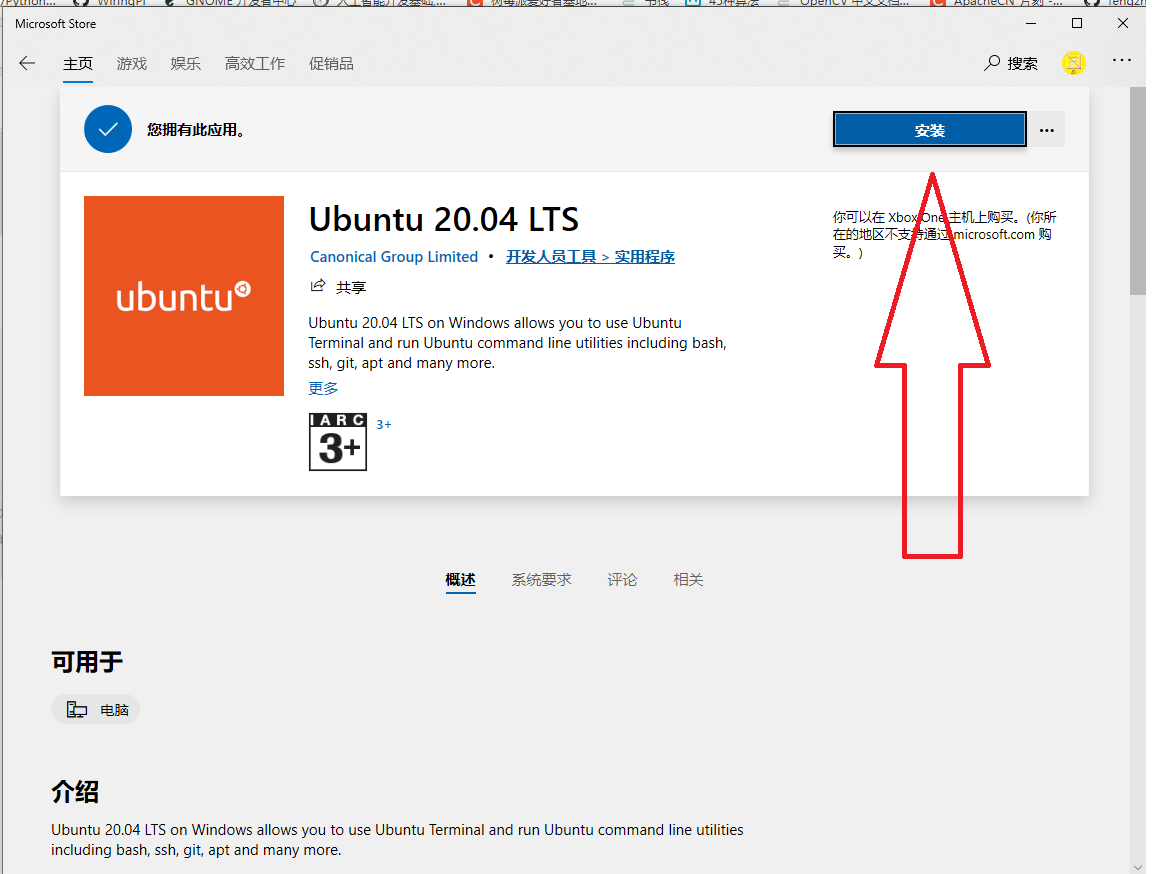The image size is (1152, 874).
Task: Select the 相关 tab
Action: pos(687,579)
